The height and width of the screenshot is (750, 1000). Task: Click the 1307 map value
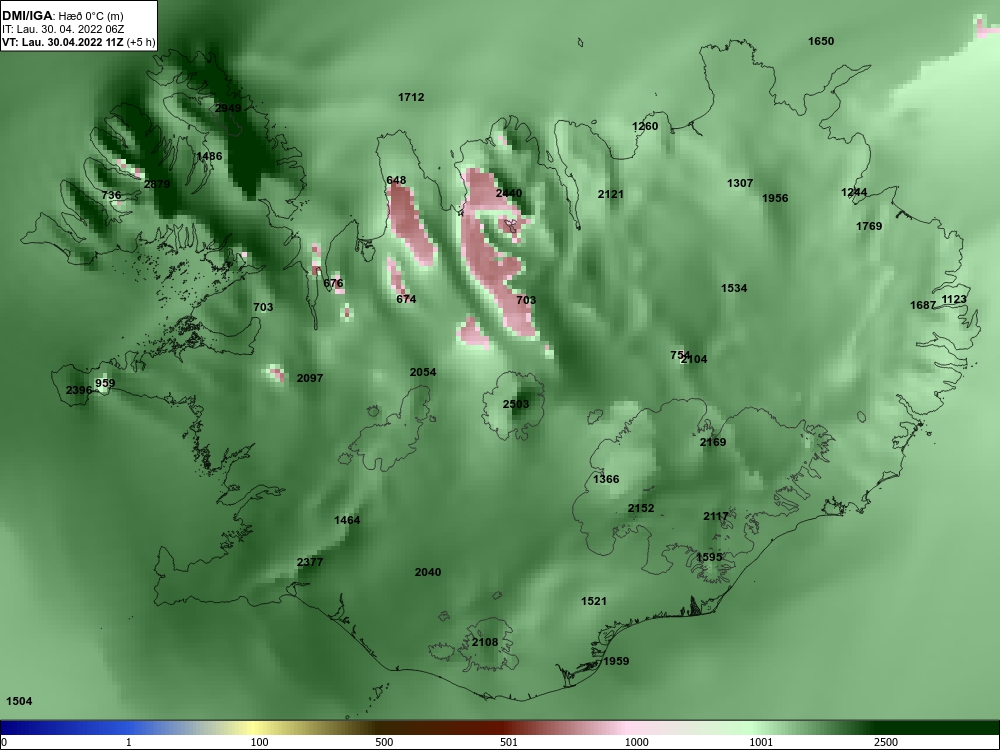point(740,184)
